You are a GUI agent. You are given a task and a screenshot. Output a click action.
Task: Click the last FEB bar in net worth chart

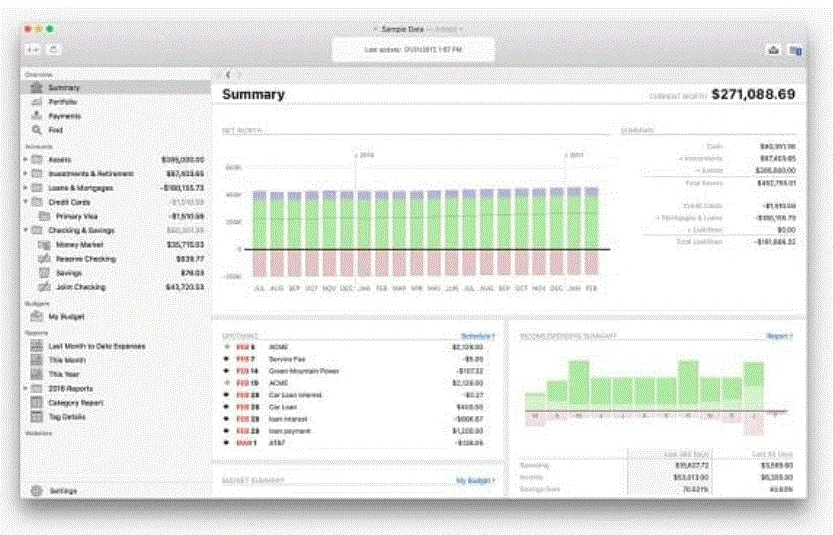[x=591, y=232]
